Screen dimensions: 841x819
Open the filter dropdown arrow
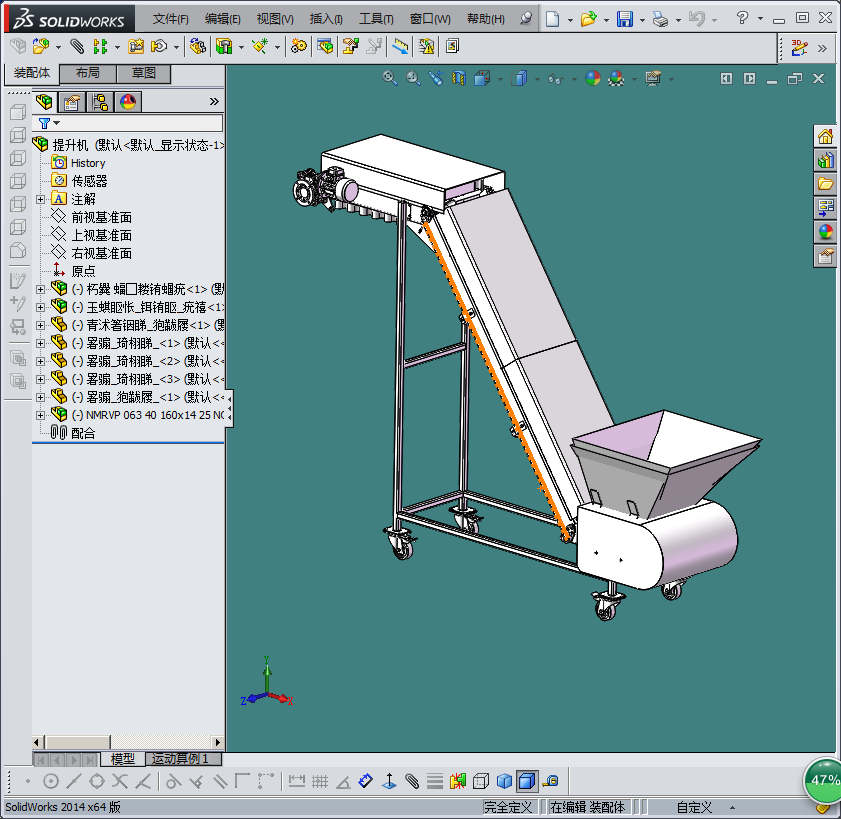pyautogui.click(x=57, y=123)
